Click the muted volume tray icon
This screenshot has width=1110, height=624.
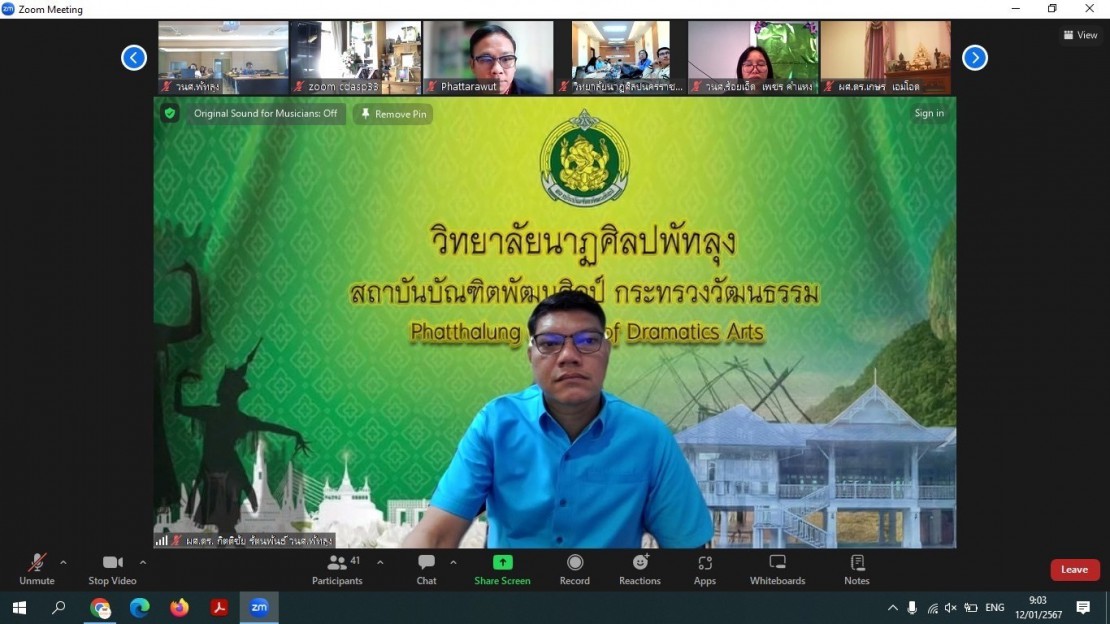[x=951, y=608]
